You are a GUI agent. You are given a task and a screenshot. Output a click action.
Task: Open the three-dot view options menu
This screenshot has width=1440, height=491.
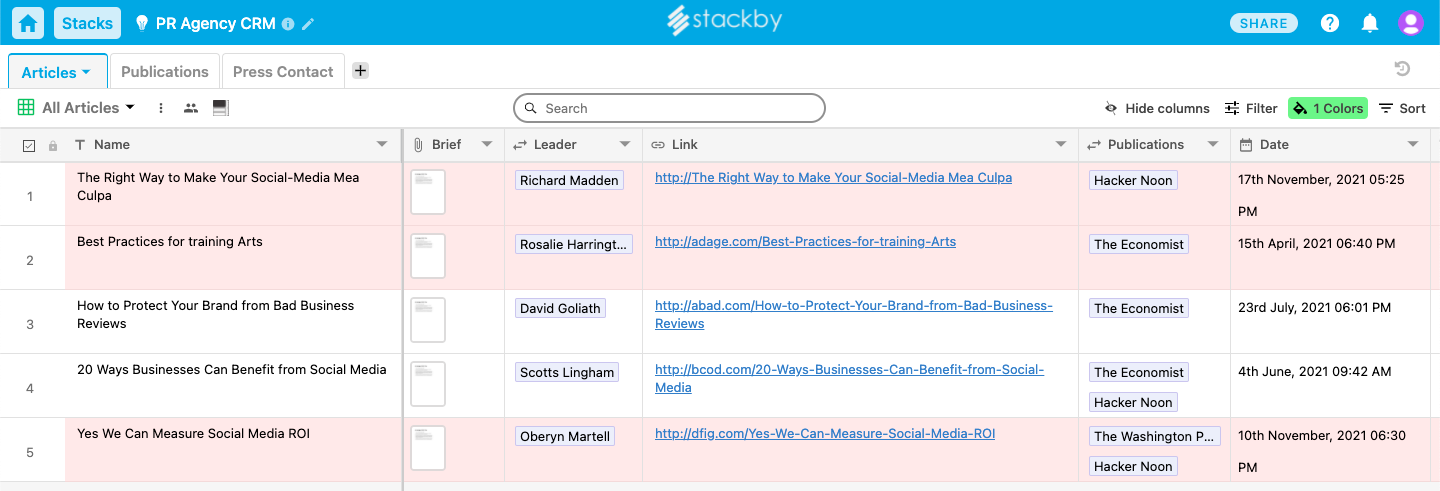[x=161, y=108]
